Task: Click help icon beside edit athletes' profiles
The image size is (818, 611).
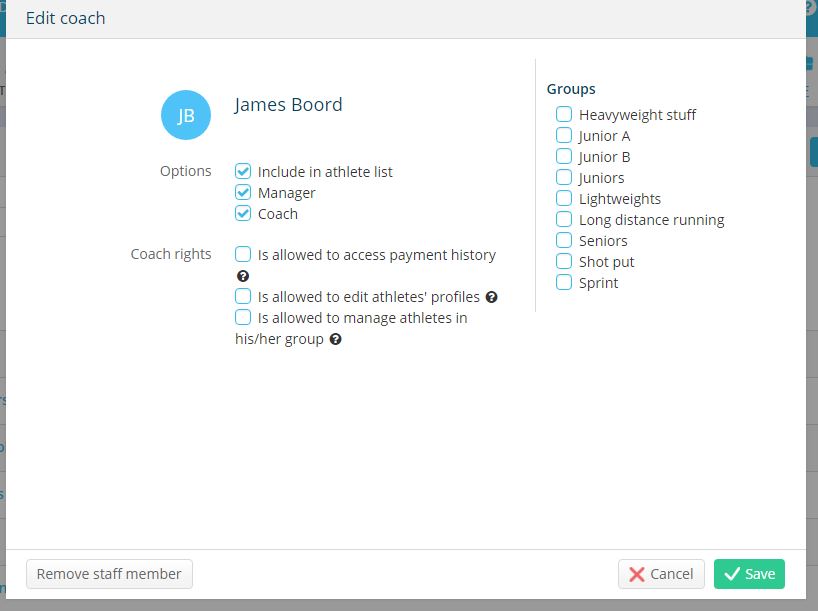Action: (x=491, y=297)
